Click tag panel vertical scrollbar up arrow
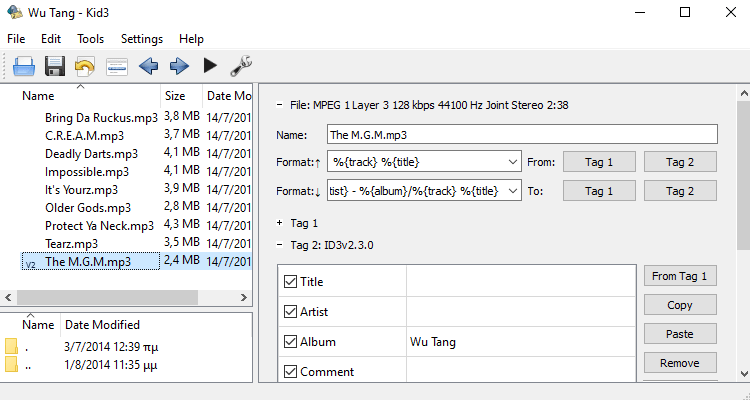 point(744,94)
